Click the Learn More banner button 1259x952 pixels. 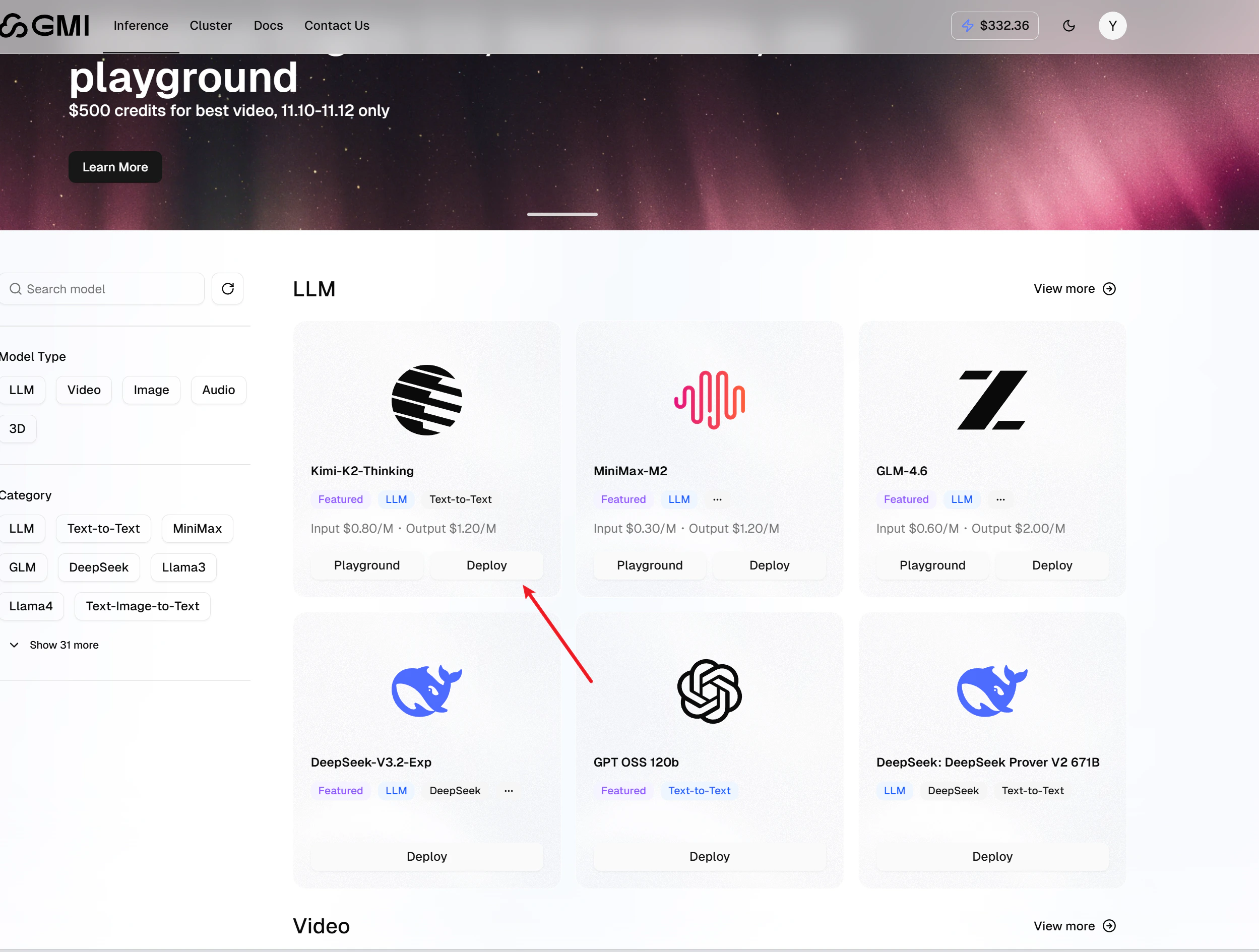pos(115,167)
